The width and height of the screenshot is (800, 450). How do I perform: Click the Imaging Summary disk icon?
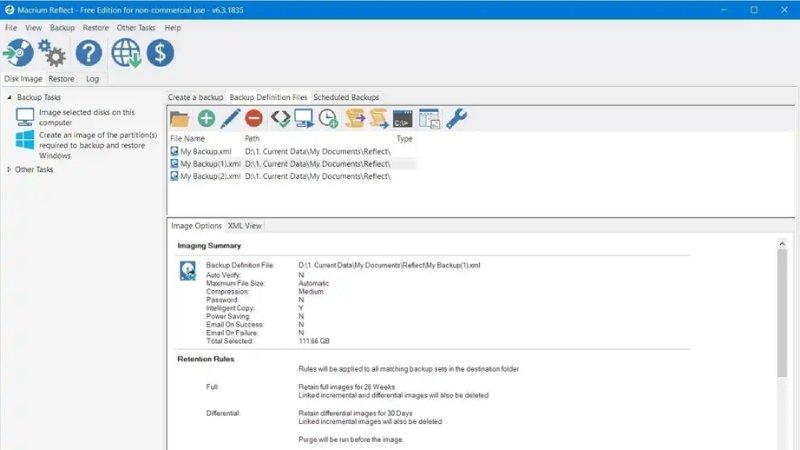point(188,271)
